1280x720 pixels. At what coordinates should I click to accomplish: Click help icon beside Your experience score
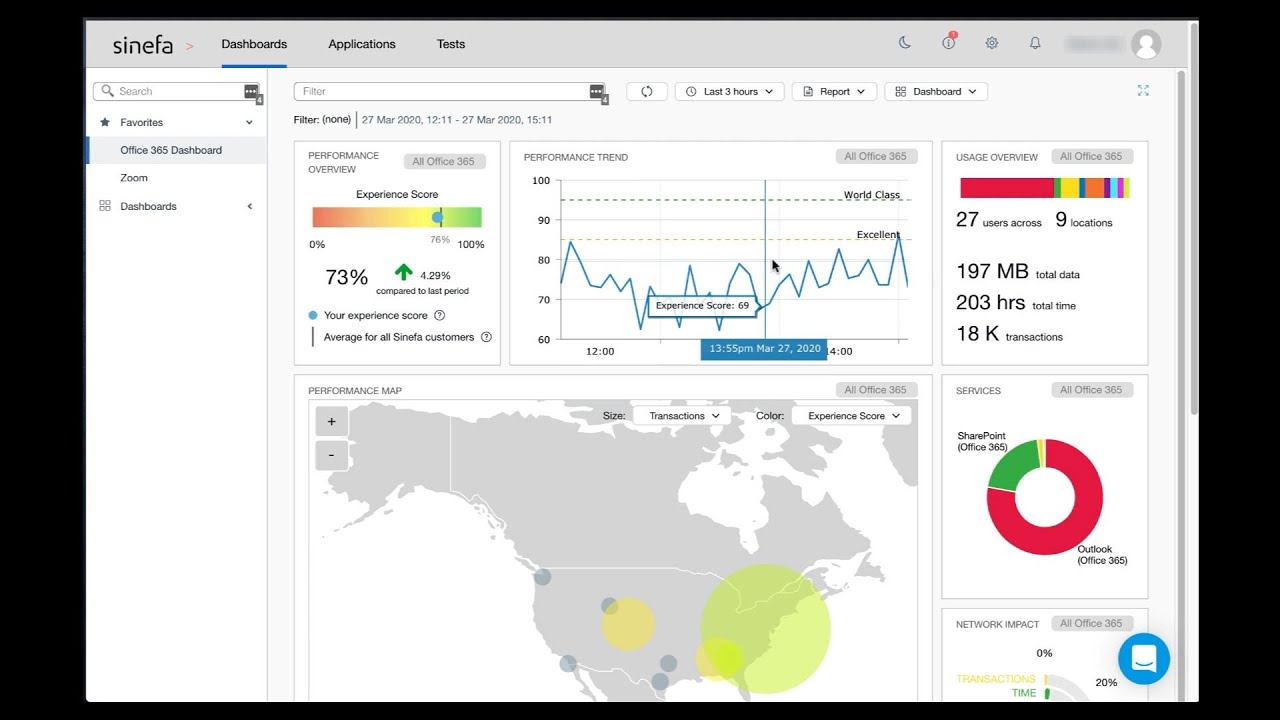[x=439, y=315]
